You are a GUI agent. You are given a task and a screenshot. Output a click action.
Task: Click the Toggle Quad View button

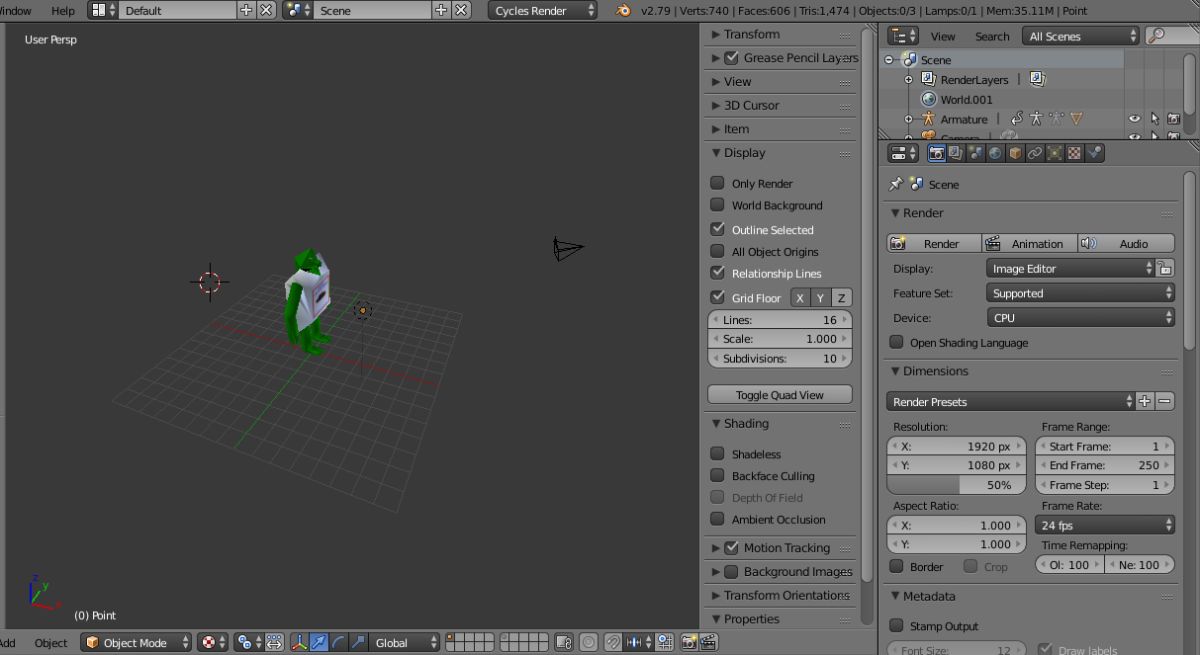click(x=780, y=394)
